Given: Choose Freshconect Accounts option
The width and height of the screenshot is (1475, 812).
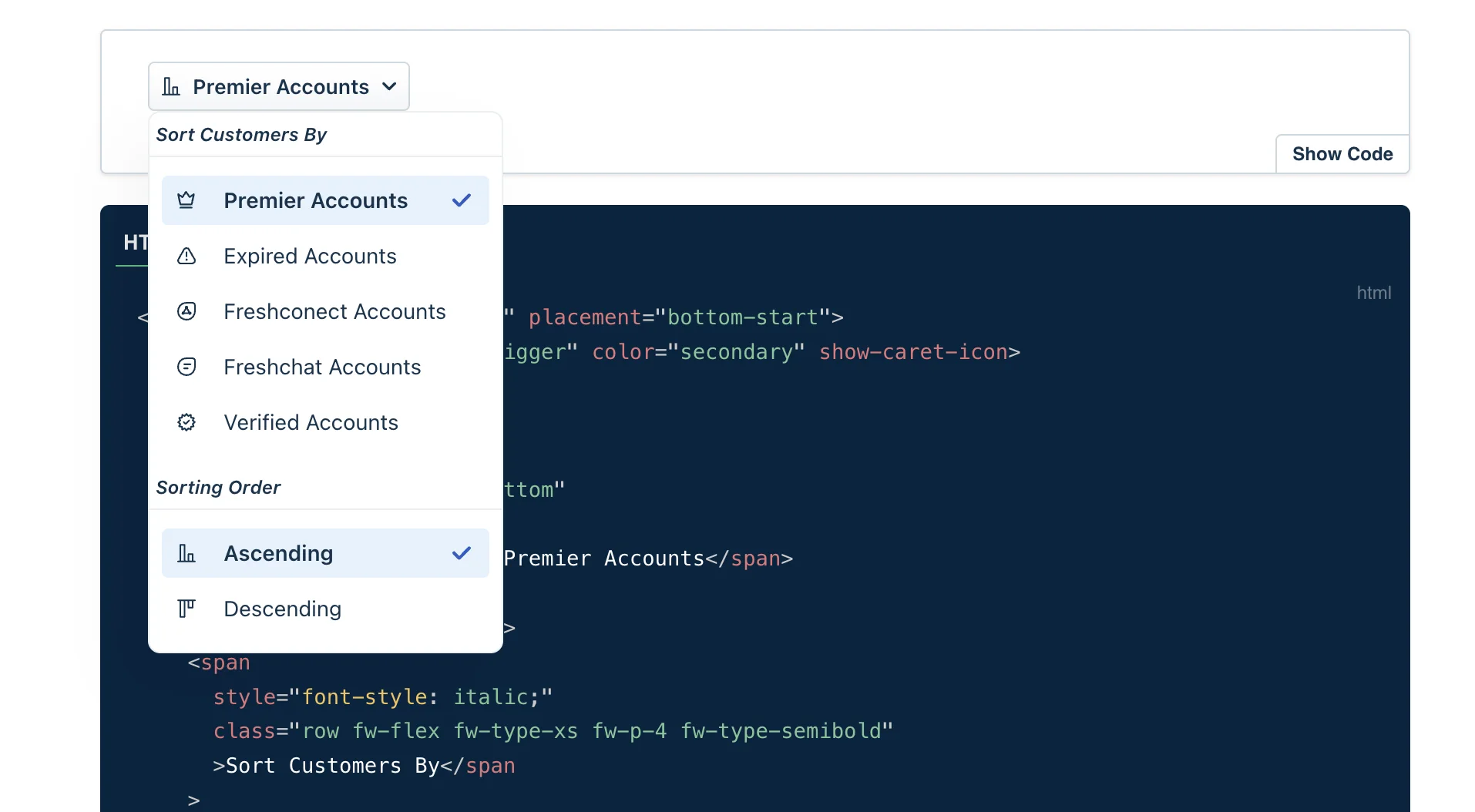Looking at the screenshot, I should tap(325, 311).
